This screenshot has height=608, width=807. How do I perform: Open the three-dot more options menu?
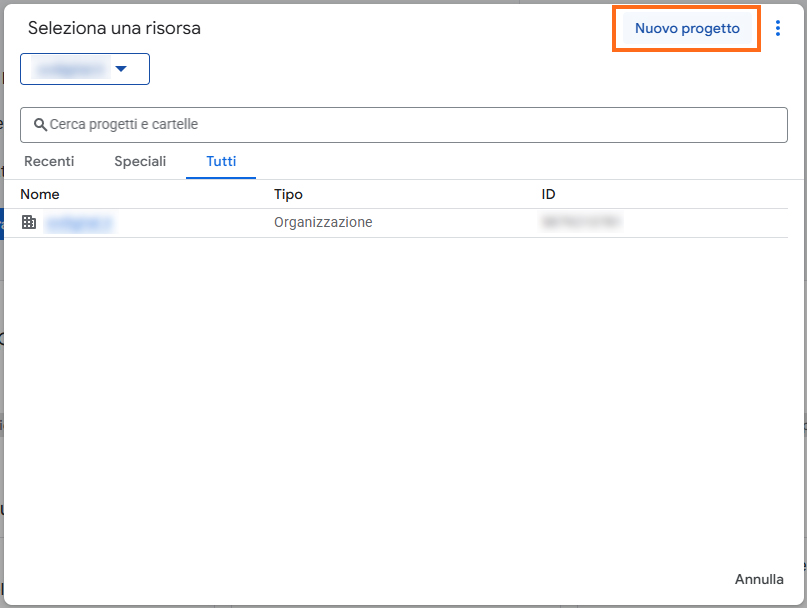778,29
